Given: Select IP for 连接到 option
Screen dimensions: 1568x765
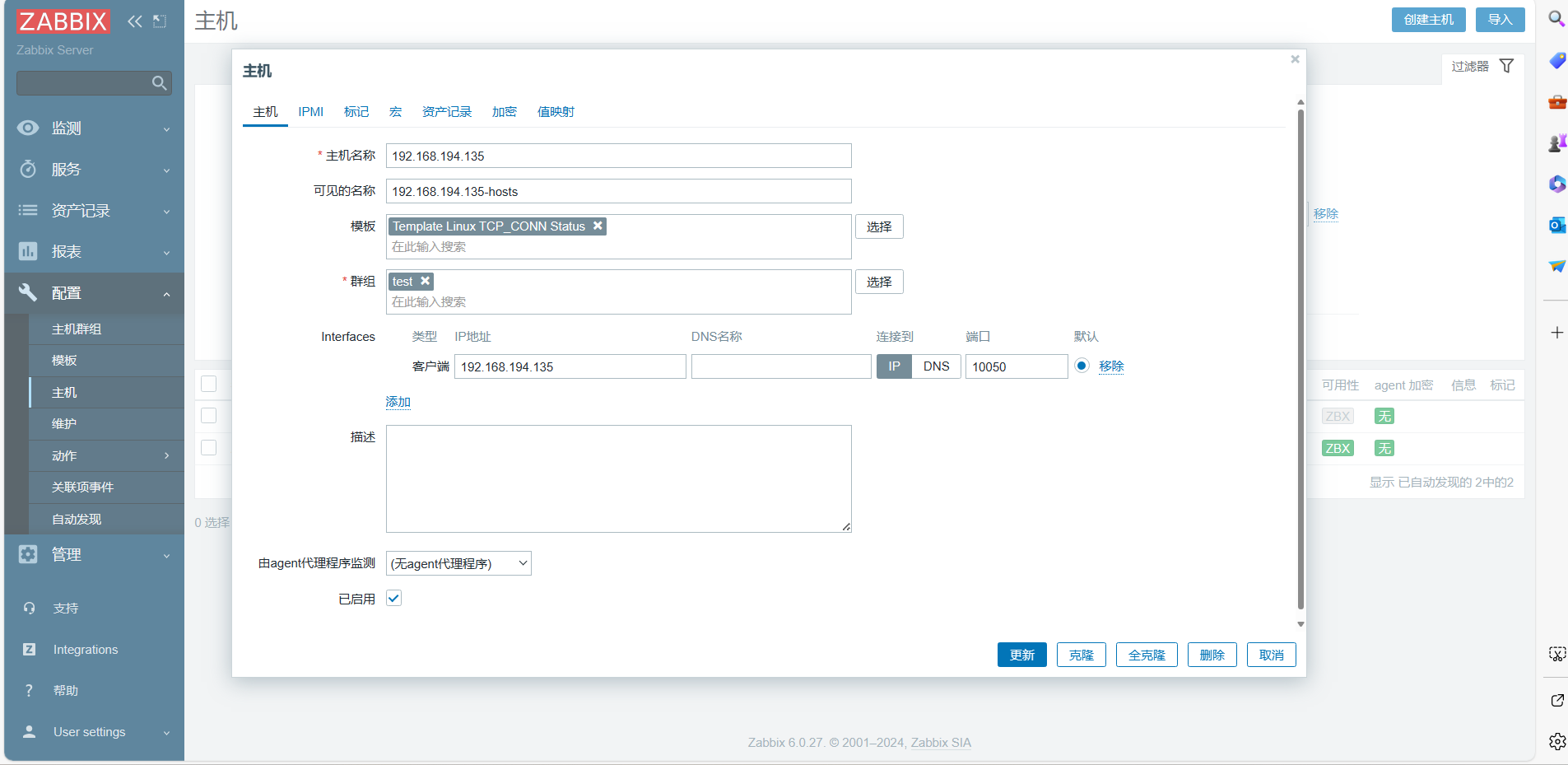Looking at the screenshot, I should (894, 366).
